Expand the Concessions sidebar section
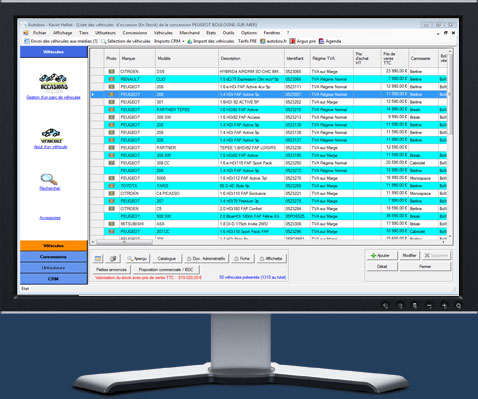This screenshot has width=478, height=399. click(x=54, y=257)
